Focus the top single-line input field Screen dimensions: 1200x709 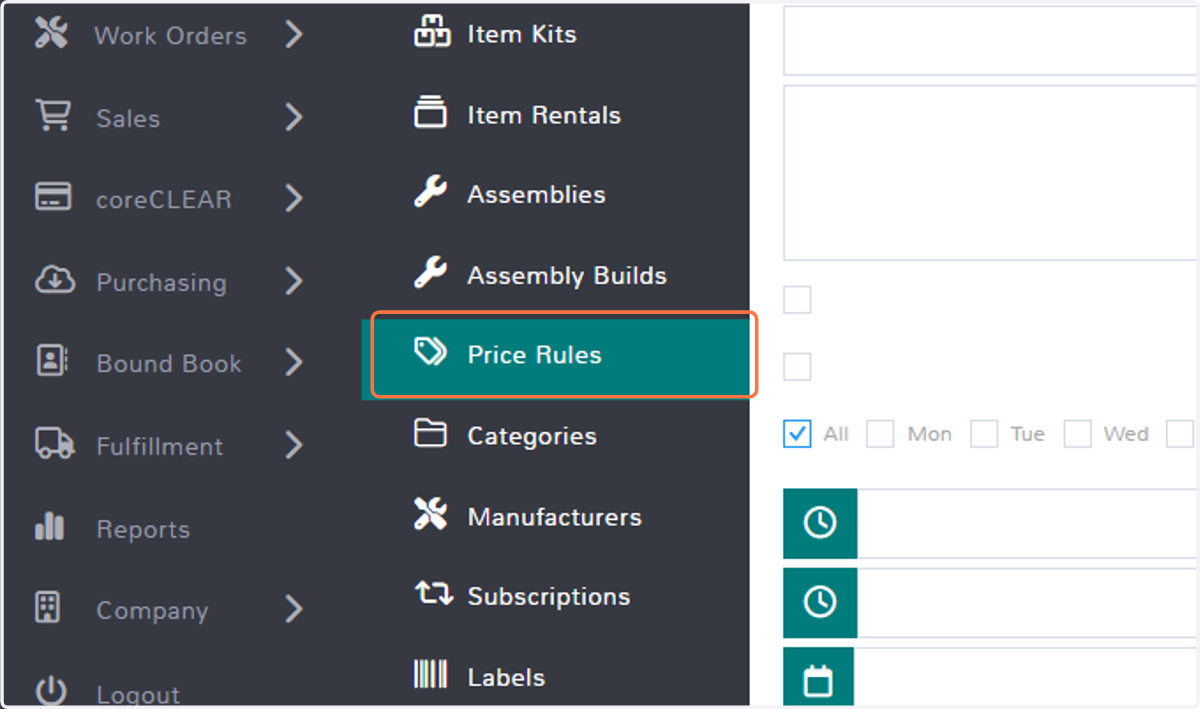(x=991, y=39)
